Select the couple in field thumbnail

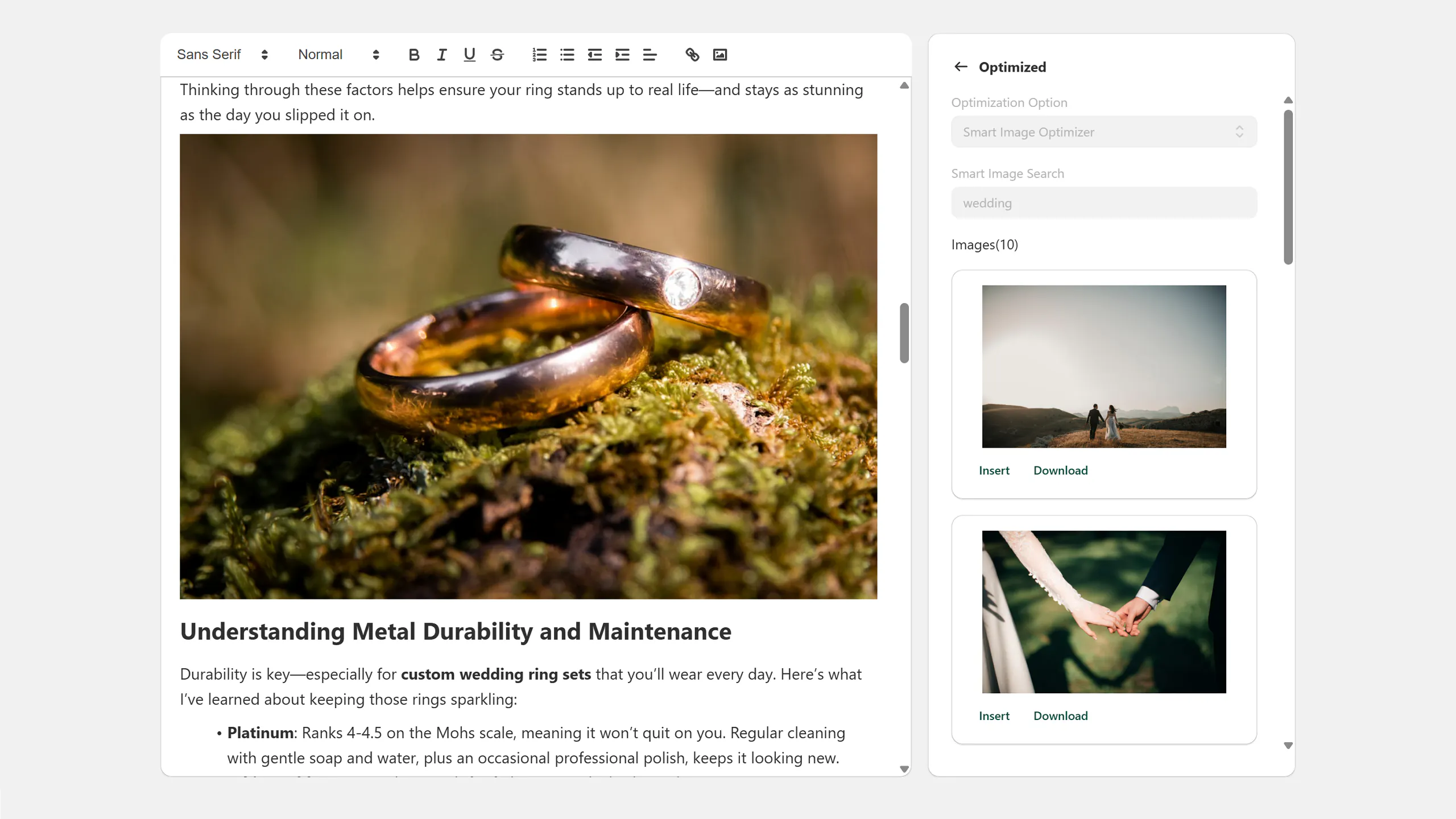pyautogui.click(x=1104, y=366)
